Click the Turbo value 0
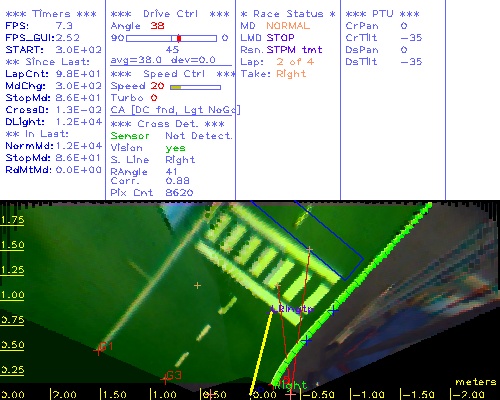 154,98
